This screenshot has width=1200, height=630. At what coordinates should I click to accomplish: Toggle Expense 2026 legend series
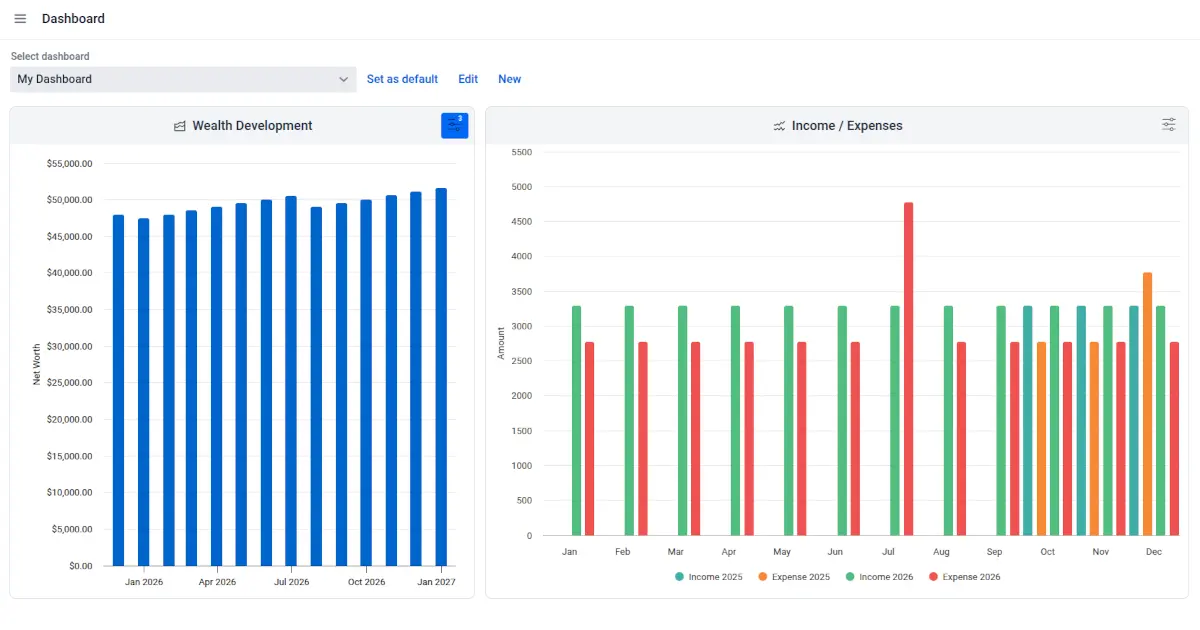coord(964,577)
